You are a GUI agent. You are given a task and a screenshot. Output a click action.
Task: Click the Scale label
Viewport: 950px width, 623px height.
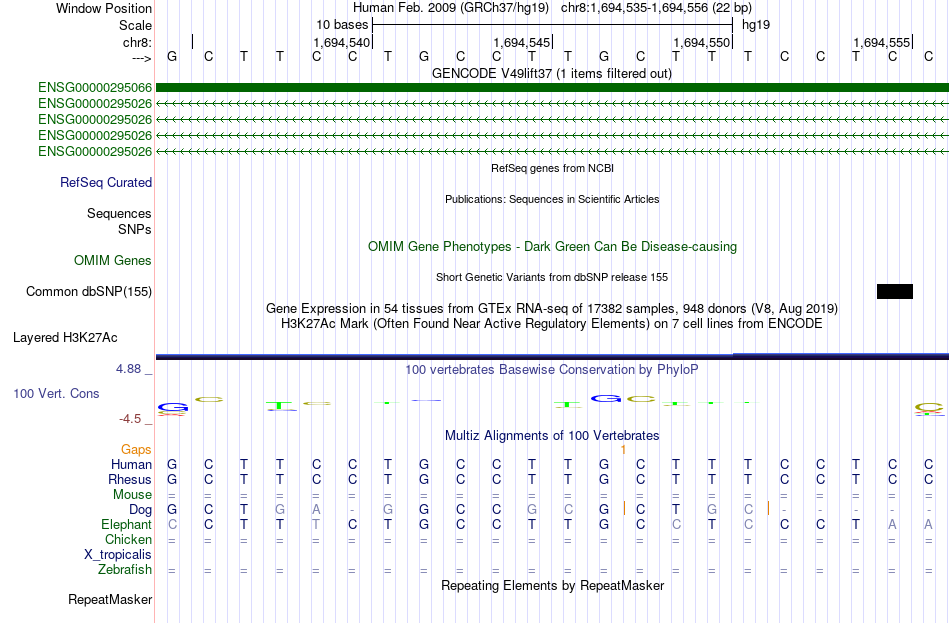pos(136,25)
